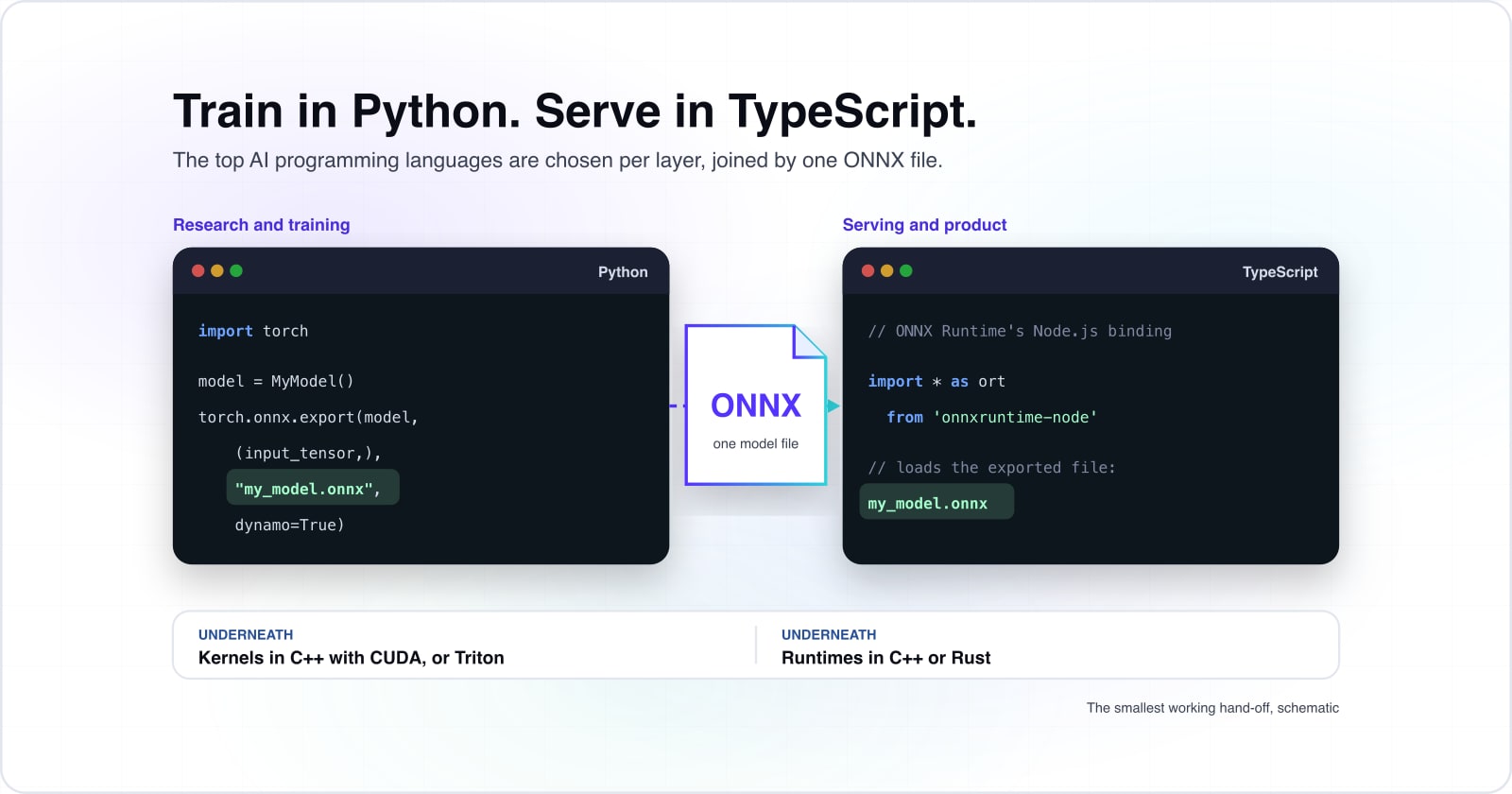Click highlighted my_model.onnx in TypeScript window
This screenshot has height=794, width=1512.
[936, 502]
